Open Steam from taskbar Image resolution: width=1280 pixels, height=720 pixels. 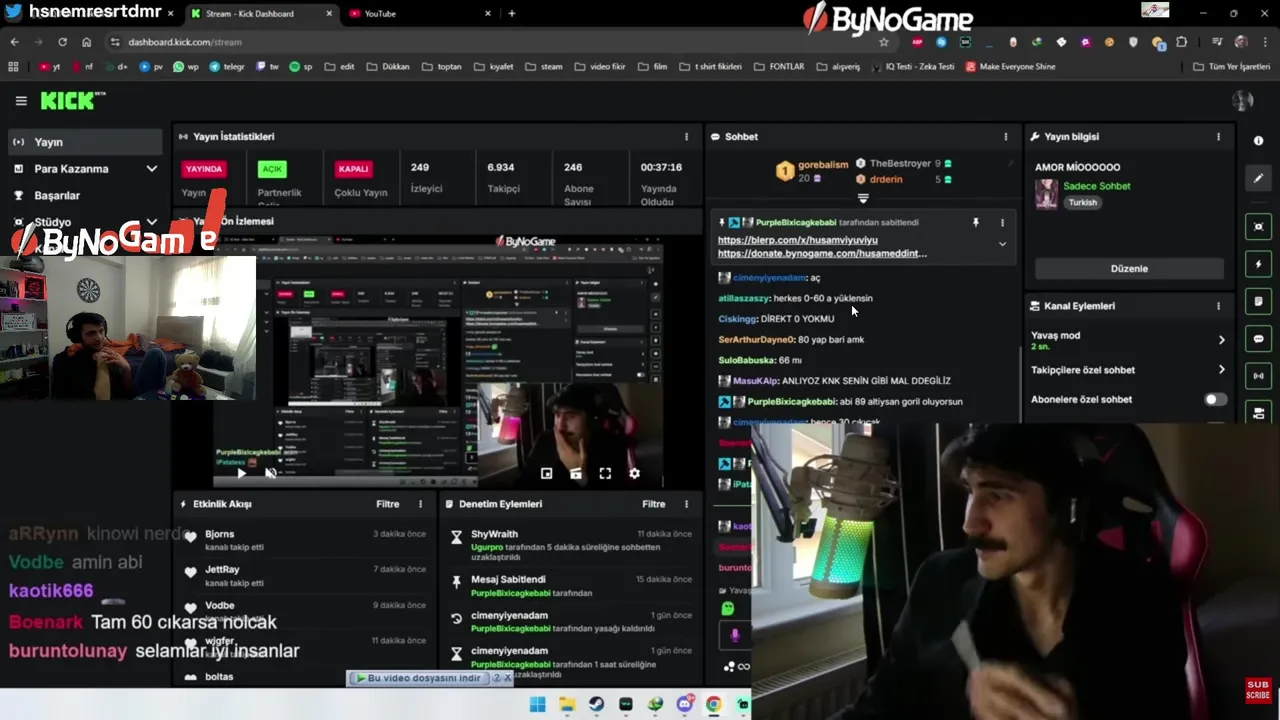pos(596,704)
